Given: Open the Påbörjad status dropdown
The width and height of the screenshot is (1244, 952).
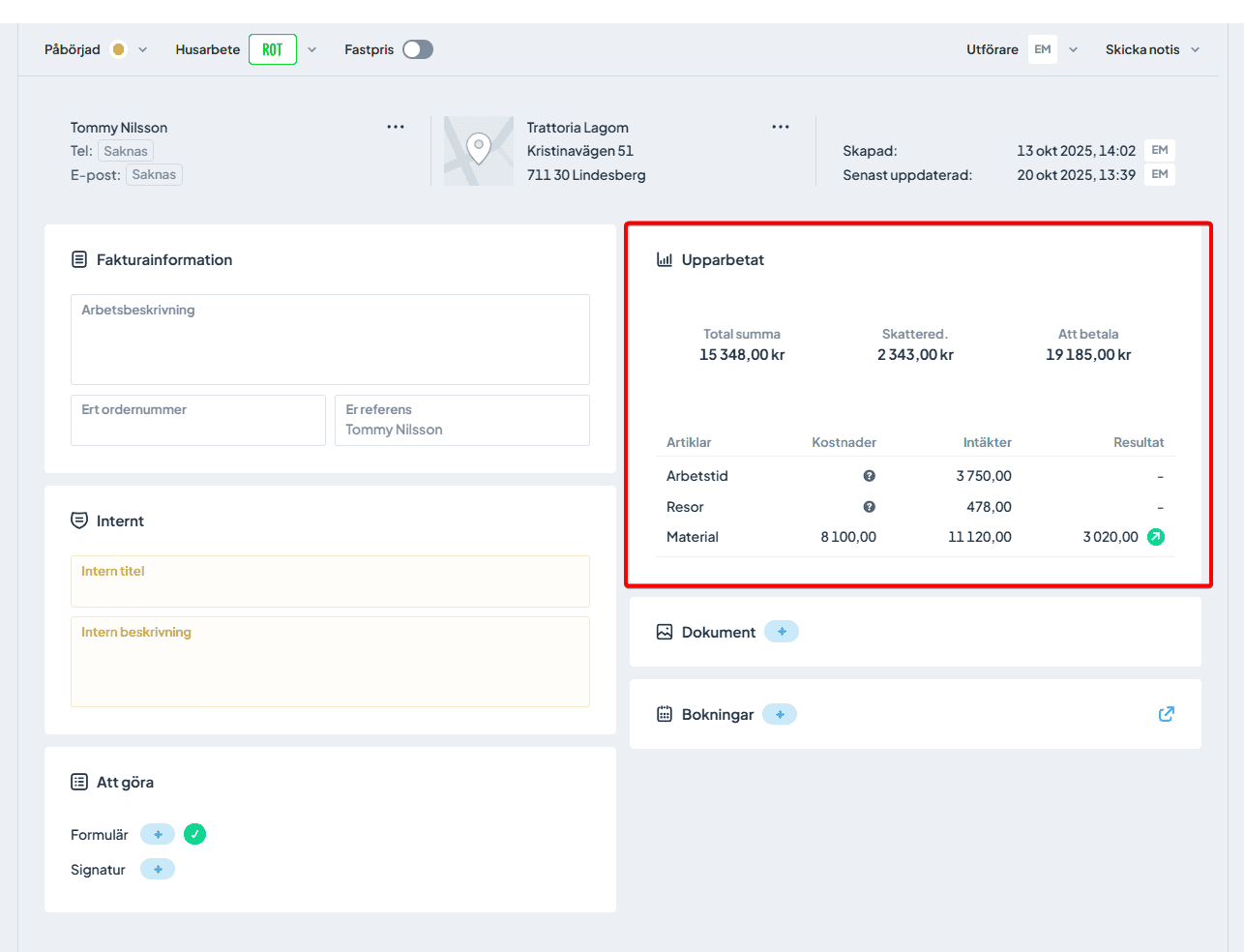Looking at the screenshot, I should click(x=142, y=49).
